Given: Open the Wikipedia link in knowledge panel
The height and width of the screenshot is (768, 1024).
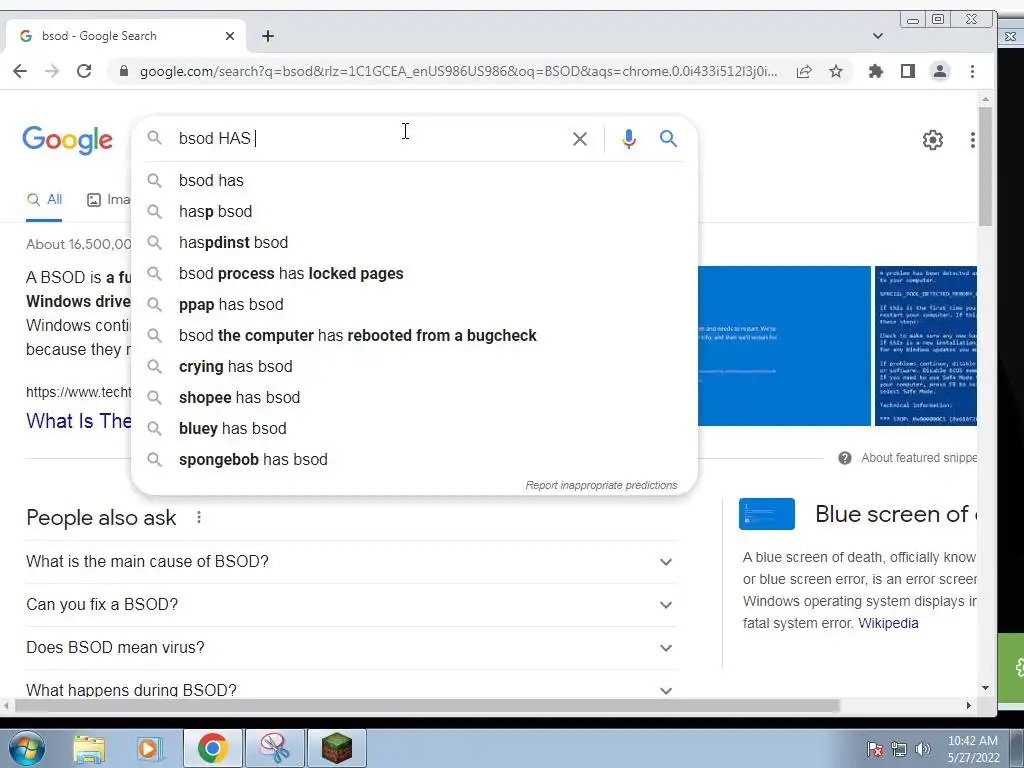Looking at the screenshot, I should (x=888, y=623).
